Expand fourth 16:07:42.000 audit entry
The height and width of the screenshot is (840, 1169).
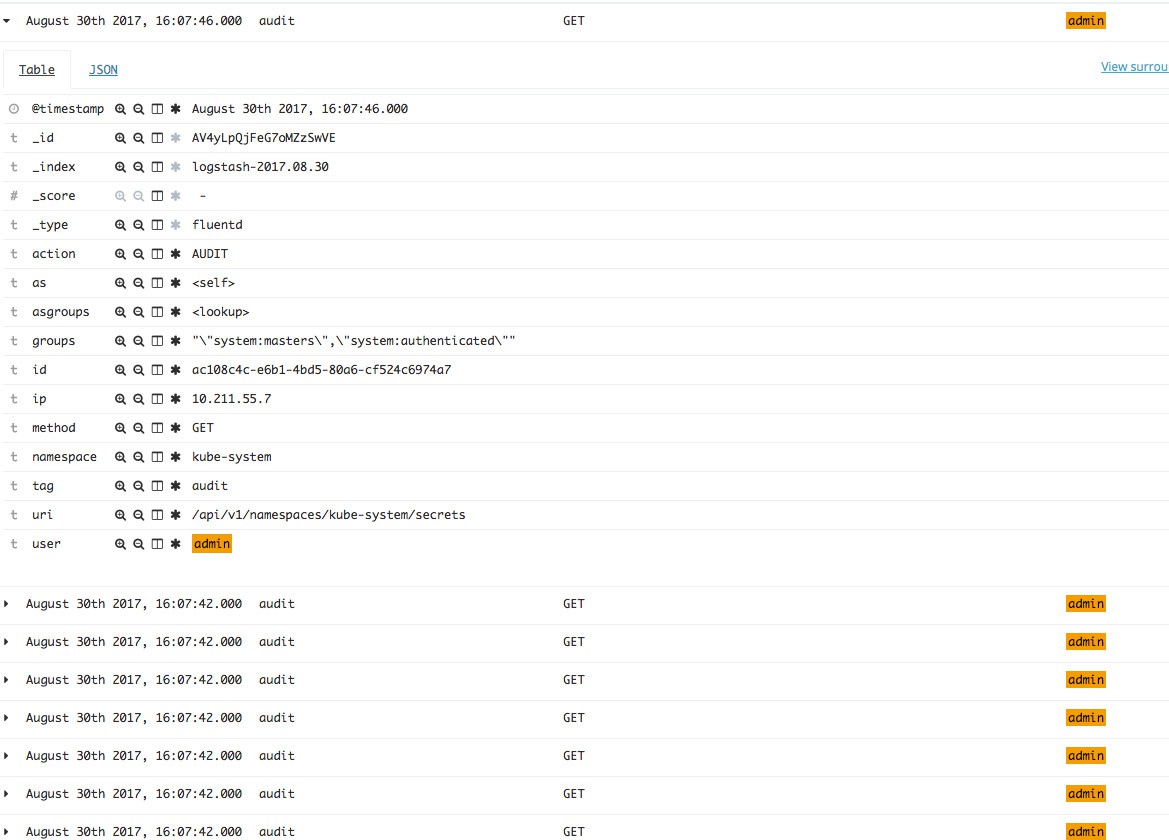7,718
